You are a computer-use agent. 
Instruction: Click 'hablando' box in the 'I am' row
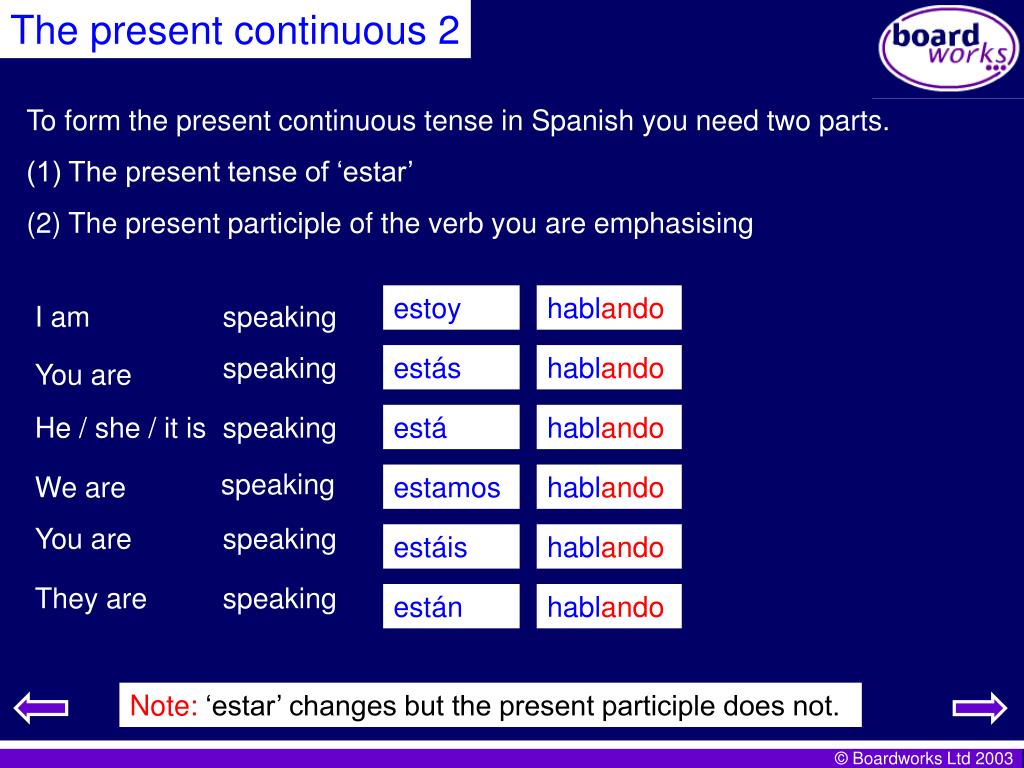click(x=609, y=308)
